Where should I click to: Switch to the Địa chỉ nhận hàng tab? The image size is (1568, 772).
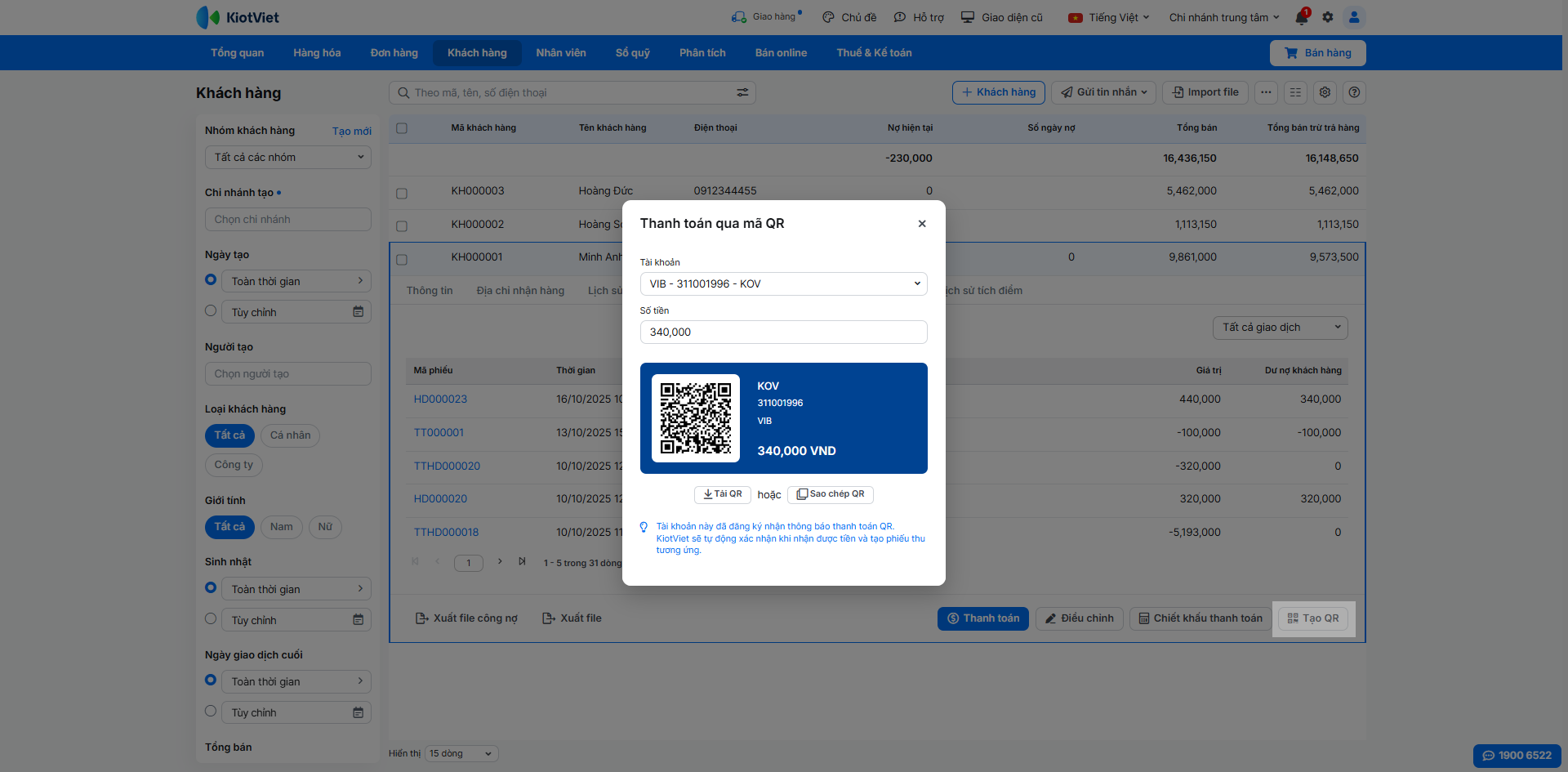[520, 291]
